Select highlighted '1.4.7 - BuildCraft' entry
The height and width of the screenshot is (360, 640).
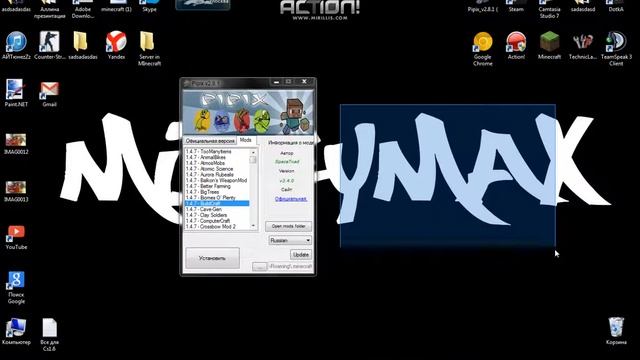coord(217,203)
